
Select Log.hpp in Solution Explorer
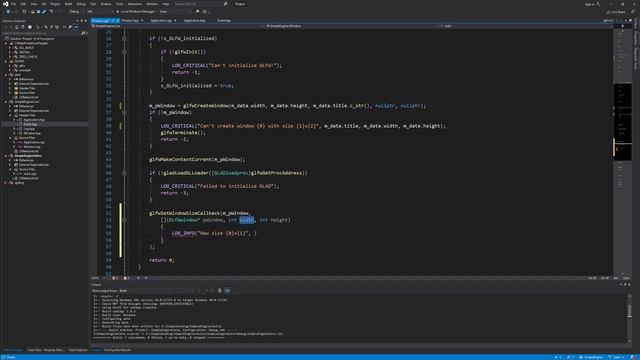point(29,129)
